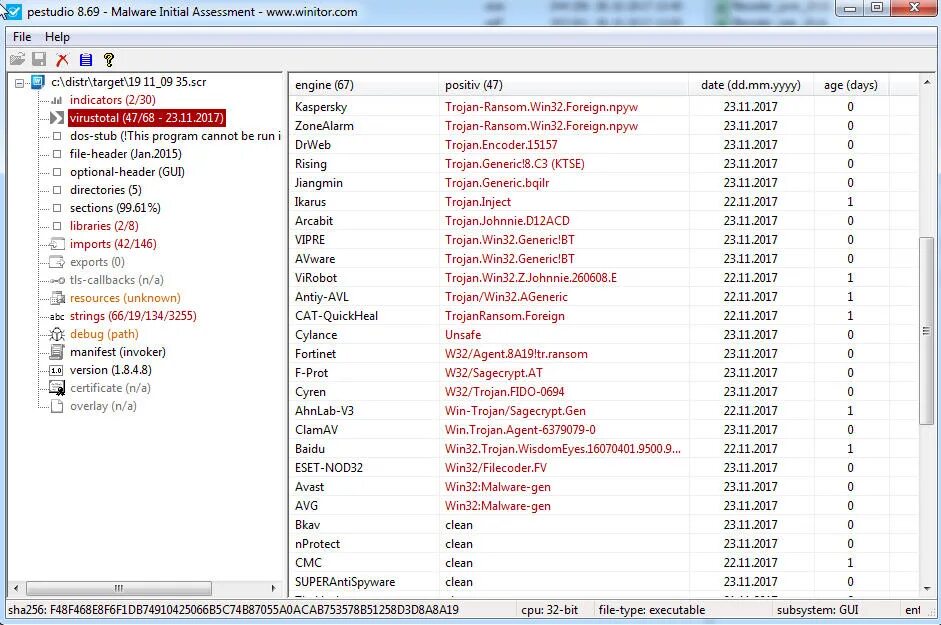This screenshot has height=625, width=941.
Task: Sort by the positiv (47) column header
Action: (564, 85)
